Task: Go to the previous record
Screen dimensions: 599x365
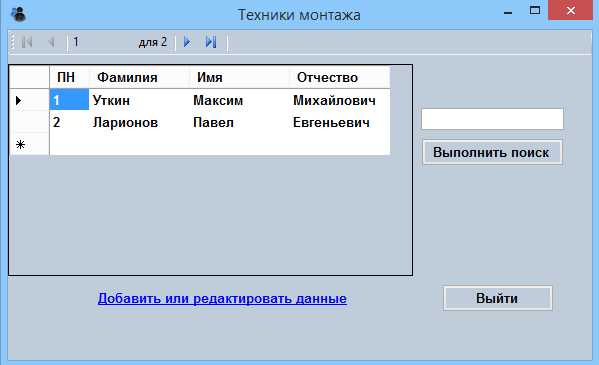Action: pyautogui.click(x=51, y=42)
